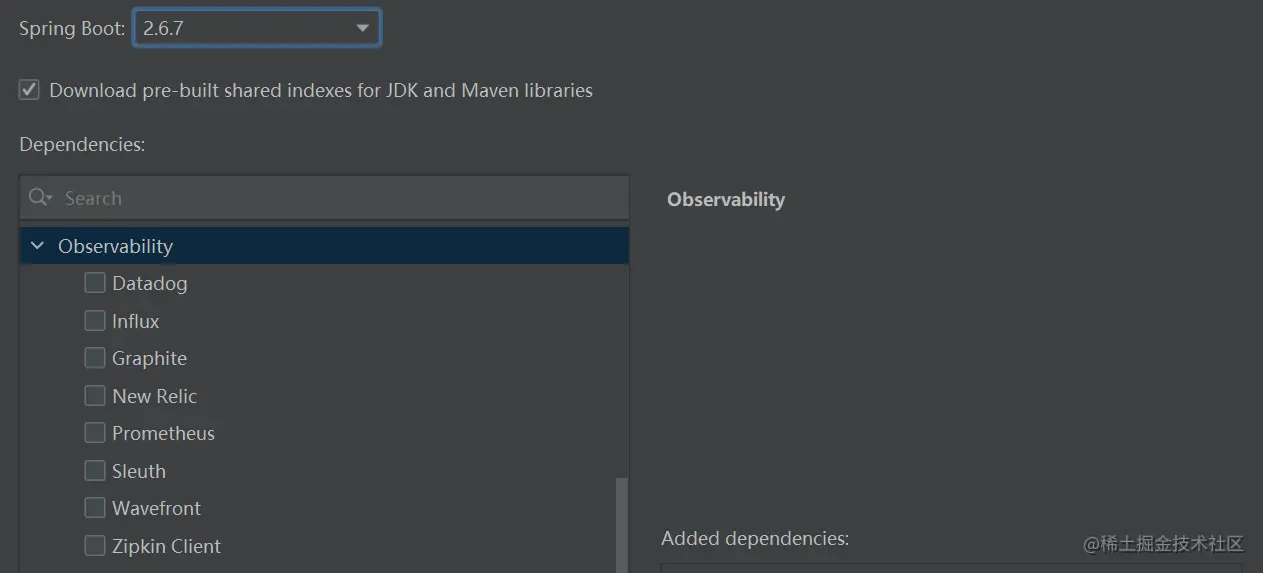Image resolution: width=1263 pixels, height=573 pixels.
Task: Click the Added dependencies list area
Action: 950,567
